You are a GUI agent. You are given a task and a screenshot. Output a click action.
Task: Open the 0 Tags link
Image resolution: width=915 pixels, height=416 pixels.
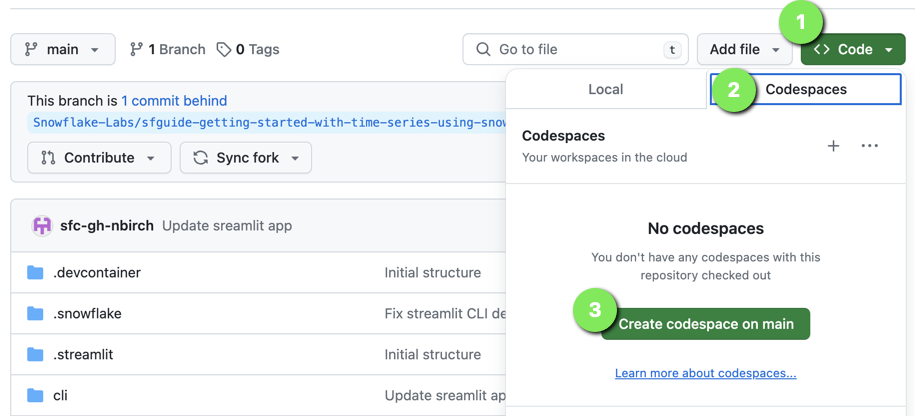tap(248, 50)
